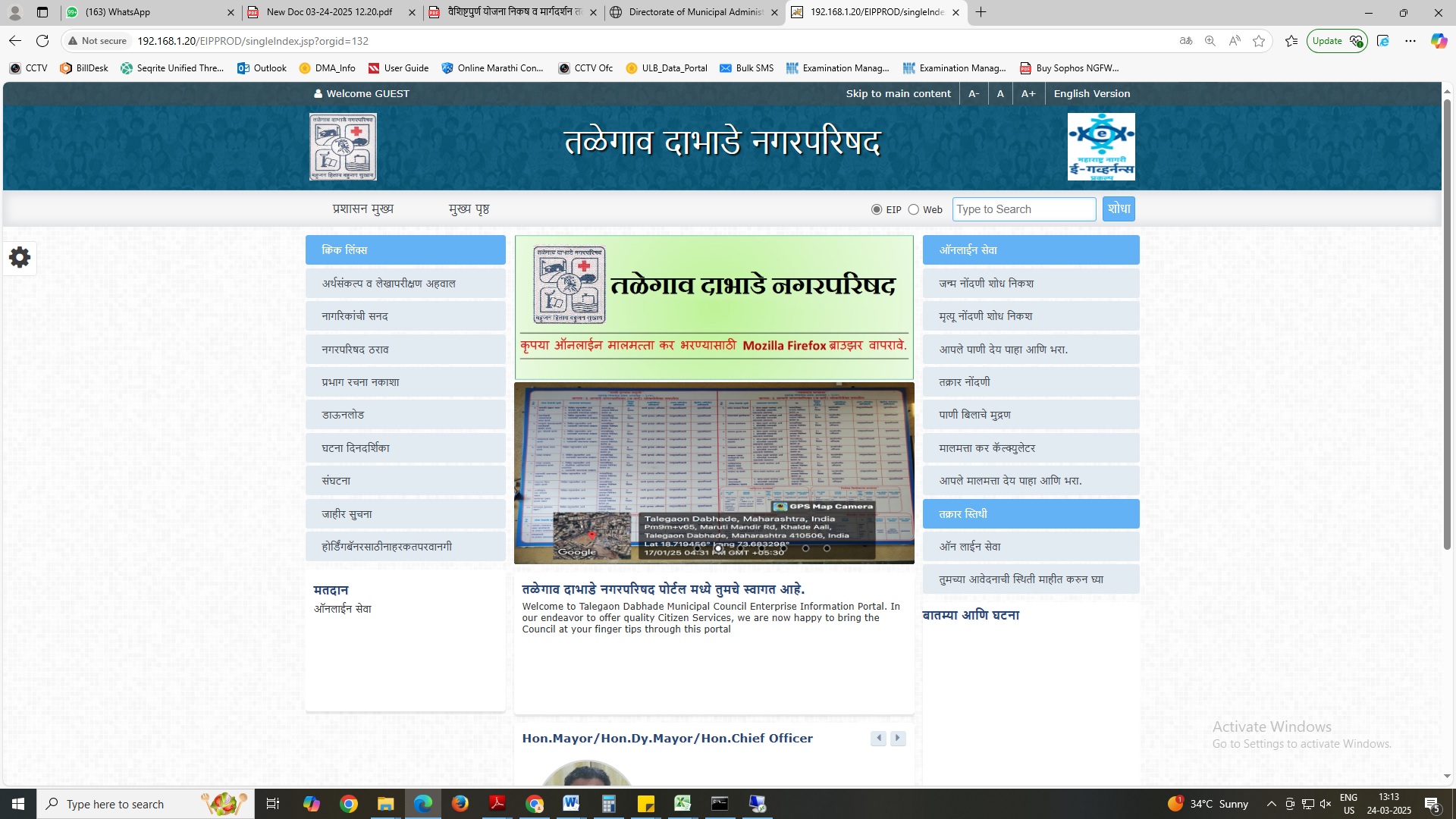Click the Read aloud icon in address bar

1235,41
